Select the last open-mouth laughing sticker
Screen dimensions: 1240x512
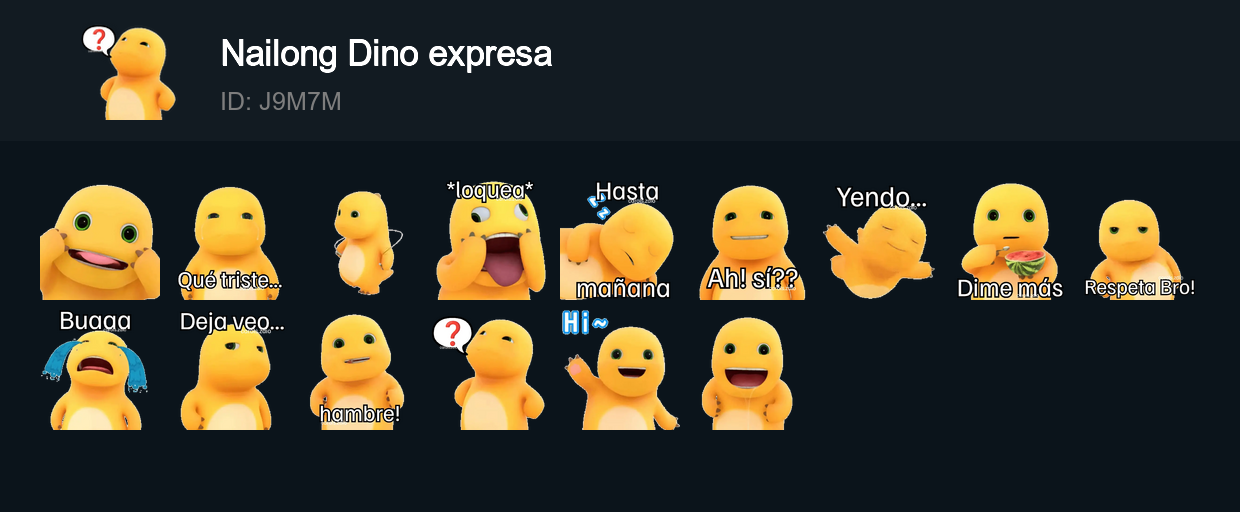tap(750, 370)
